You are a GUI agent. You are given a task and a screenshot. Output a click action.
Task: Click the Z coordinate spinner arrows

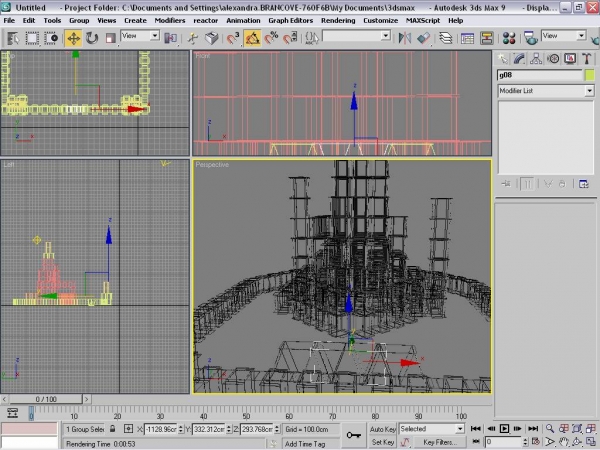click(x=277, y=429)
